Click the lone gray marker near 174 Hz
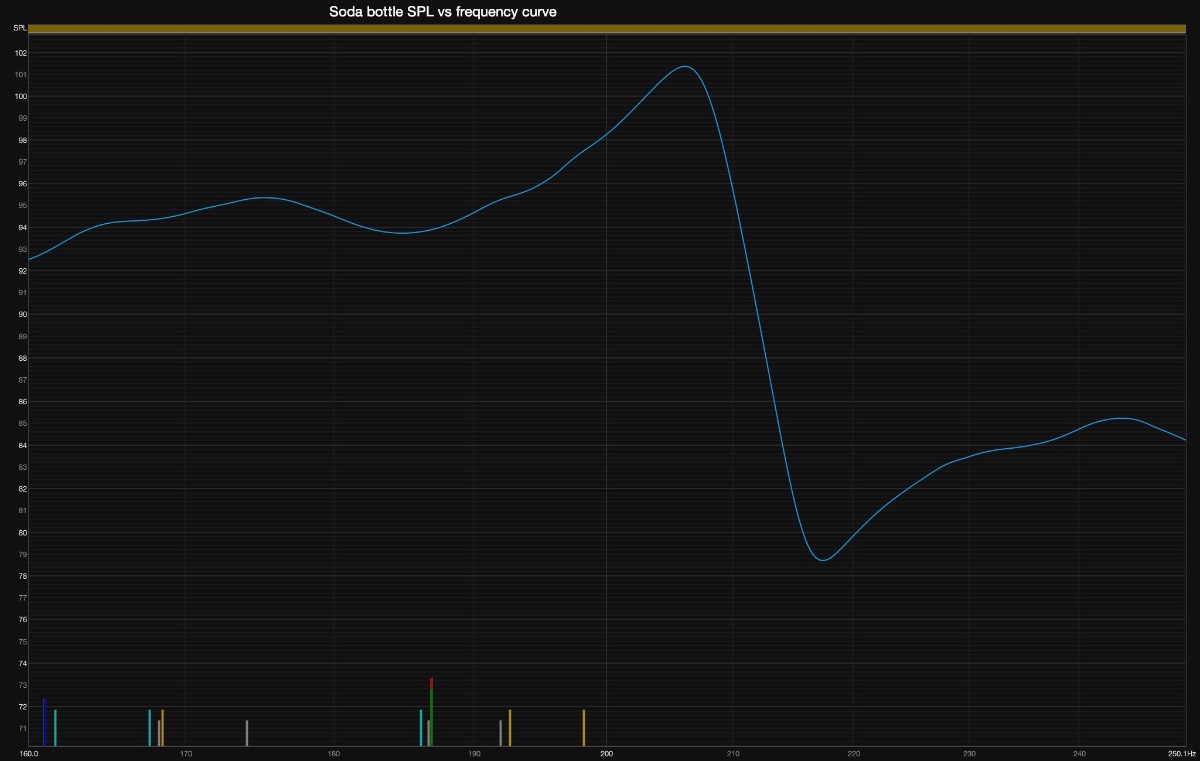 click(247, 732)
